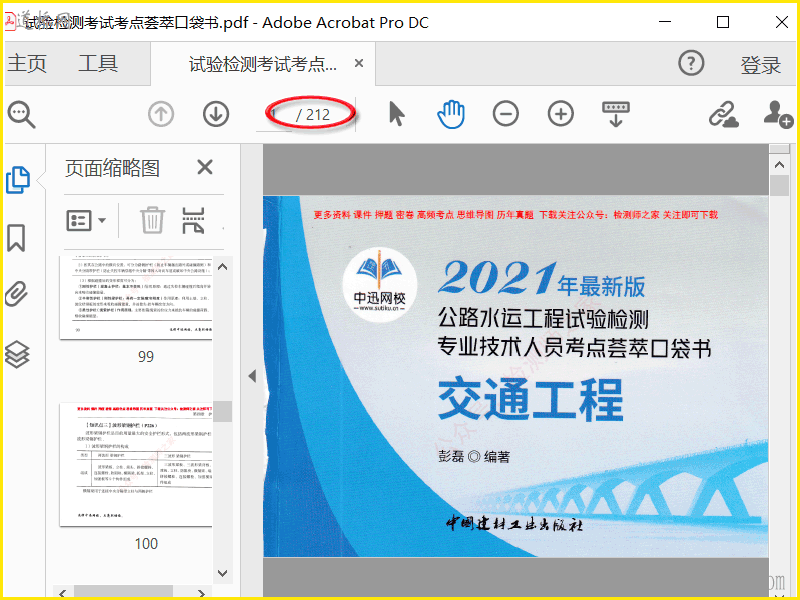Click the add people share icon
This screenshot has height=600, width=800.
pos(778,114)
